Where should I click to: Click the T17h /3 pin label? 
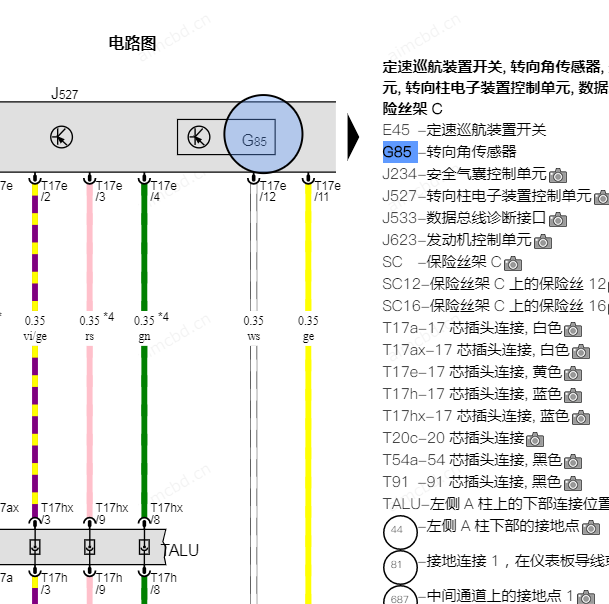pyautogui.click(x=54, y=583)
